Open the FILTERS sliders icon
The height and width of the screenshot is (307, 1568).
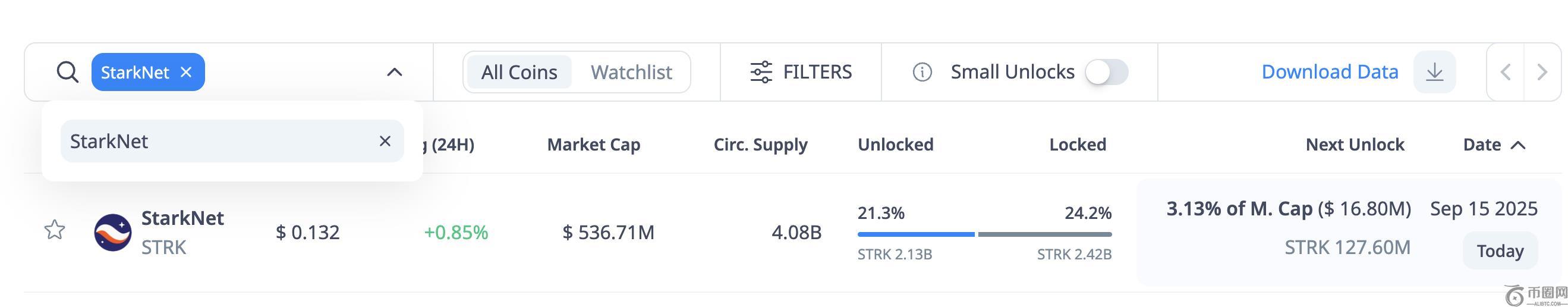[761, 72]
